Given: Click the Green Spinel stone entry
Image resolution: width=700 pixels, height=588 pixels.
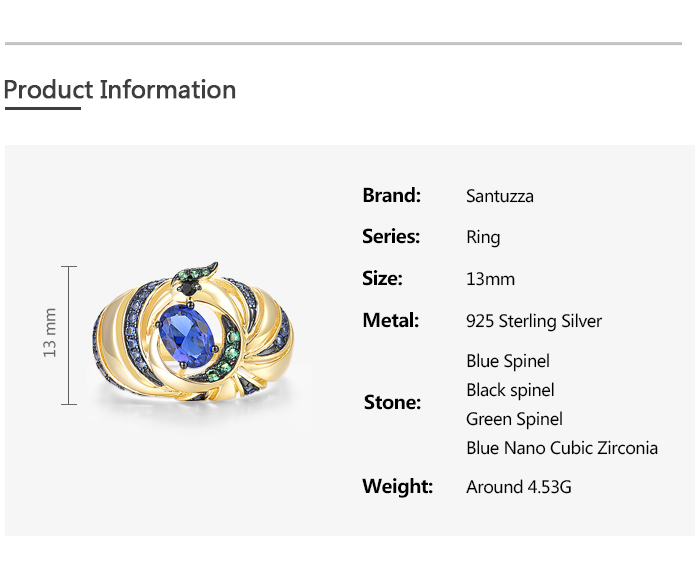Looking at the screenshot, I should (x=514, y=419).
